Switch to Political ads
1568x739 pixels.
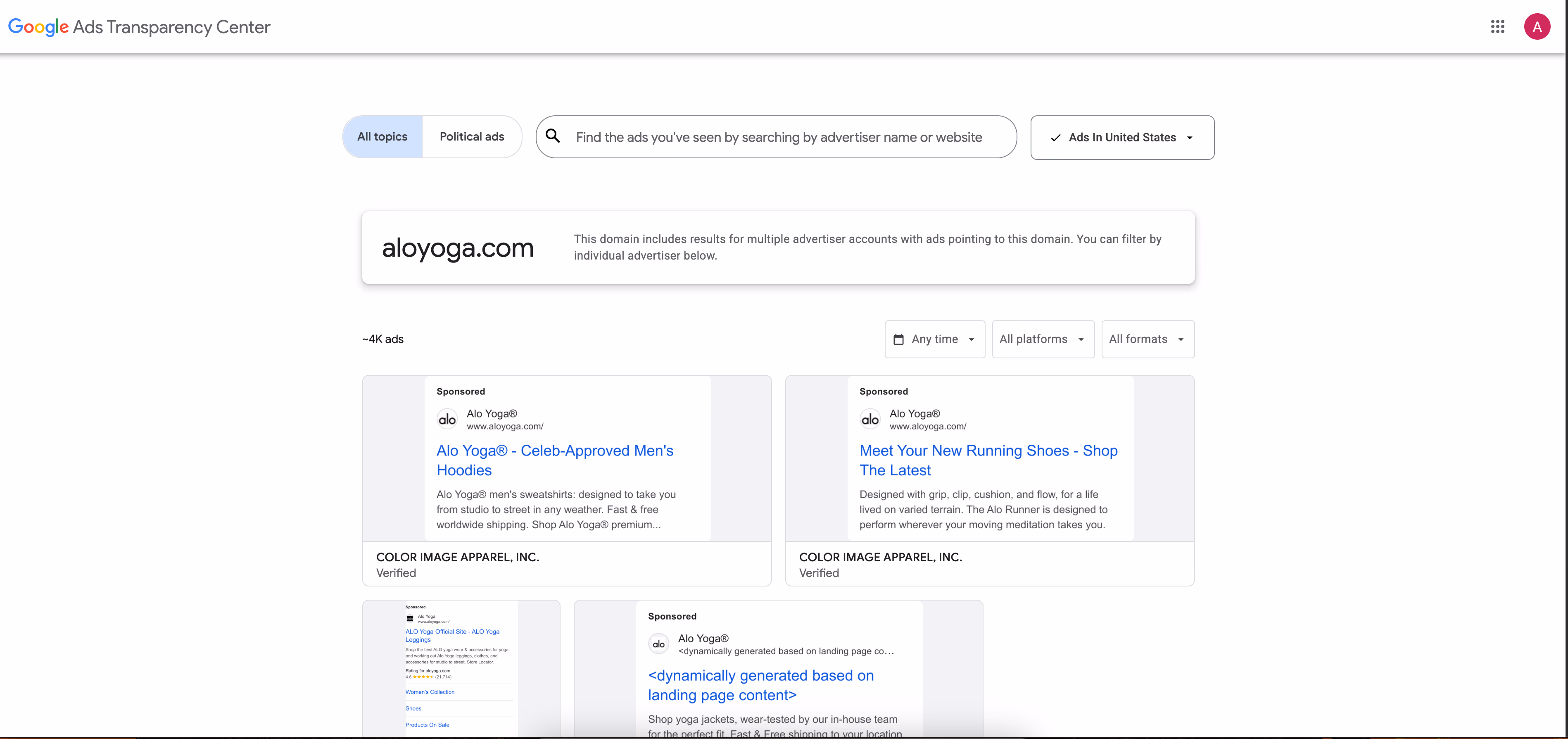coord(473,136)
